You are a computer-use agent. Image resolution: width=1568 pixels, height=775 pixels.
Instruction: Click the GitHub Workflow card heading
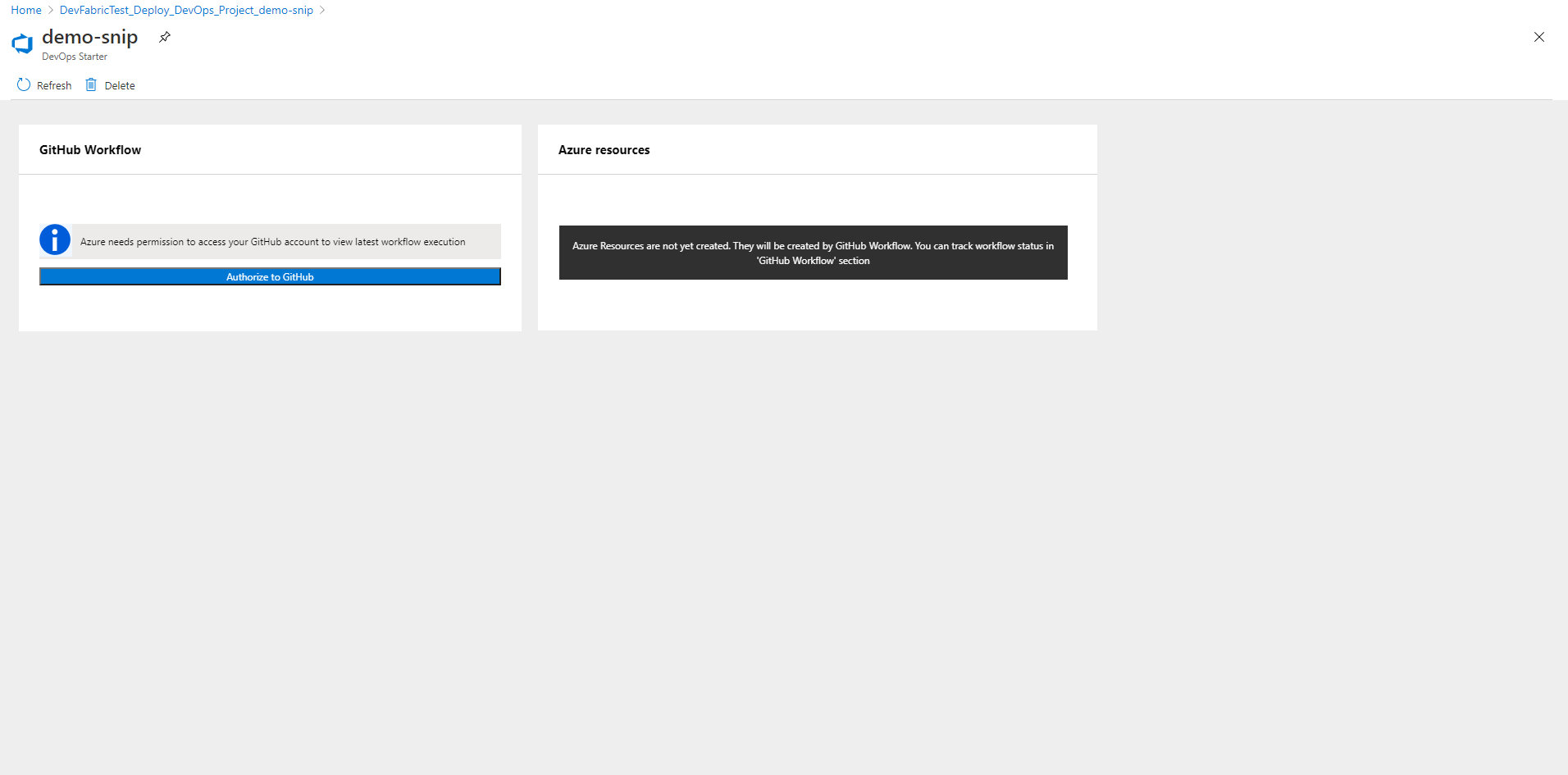[90, 150]
